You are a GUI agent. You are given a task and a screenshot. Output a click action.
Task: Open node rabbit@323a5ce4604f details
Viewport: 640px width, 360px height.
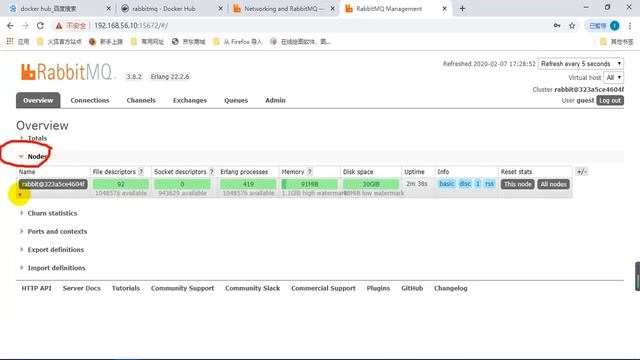(x=53, y=184)
